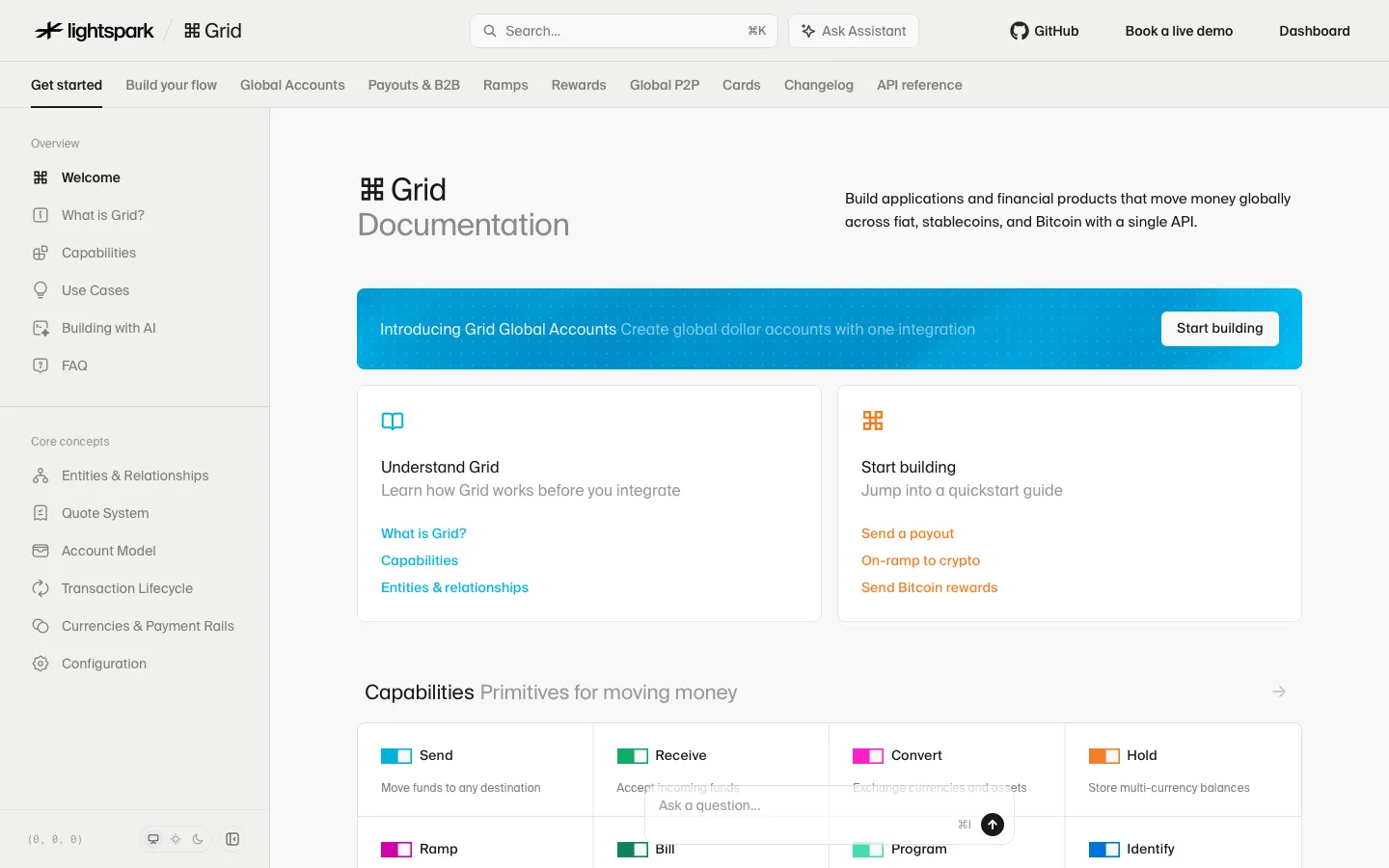Click the blue book icon on Understand Grid card
The width and height of the screenshot is (1389, 868).
pos(393,420)
